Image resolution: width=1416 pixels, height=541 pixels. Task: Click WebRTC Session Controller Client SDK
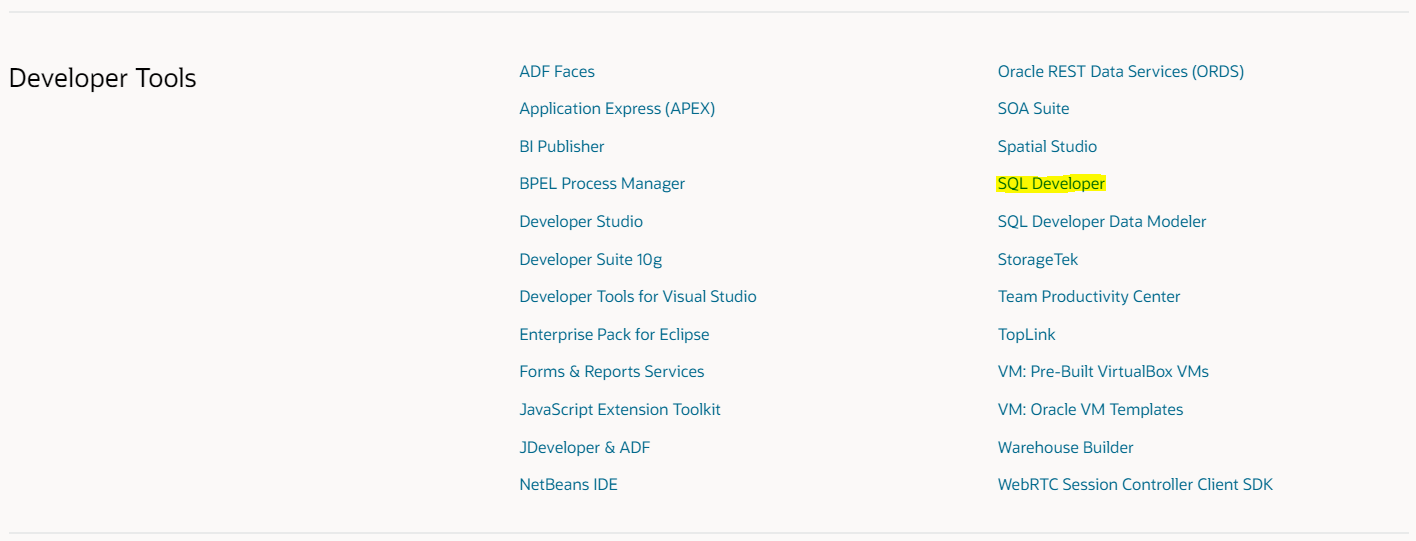[x=1135, y=484]
